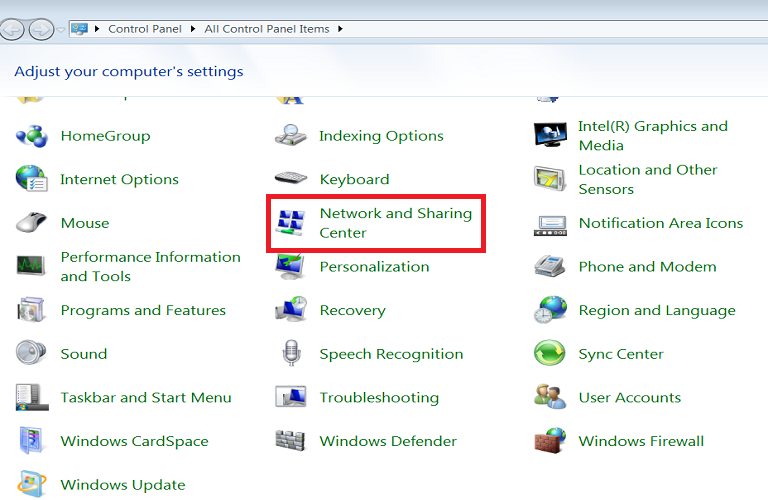This screenshot has width=768, height=500.
Task: Click the Network and Sharing Center icon
Action: [x=291, y=223]
